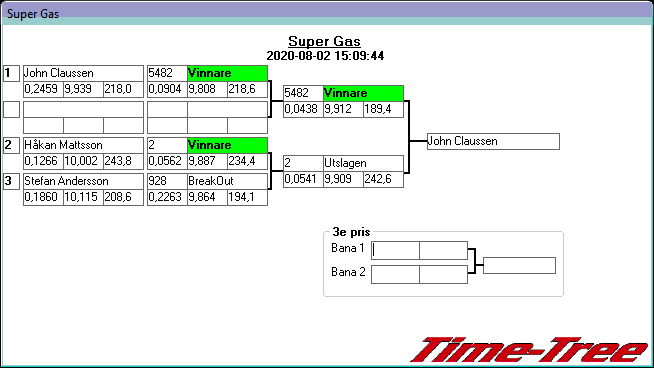Click the final winner John Claussen box
This screenshot has height=368, width=654.
tap(493, 141)
